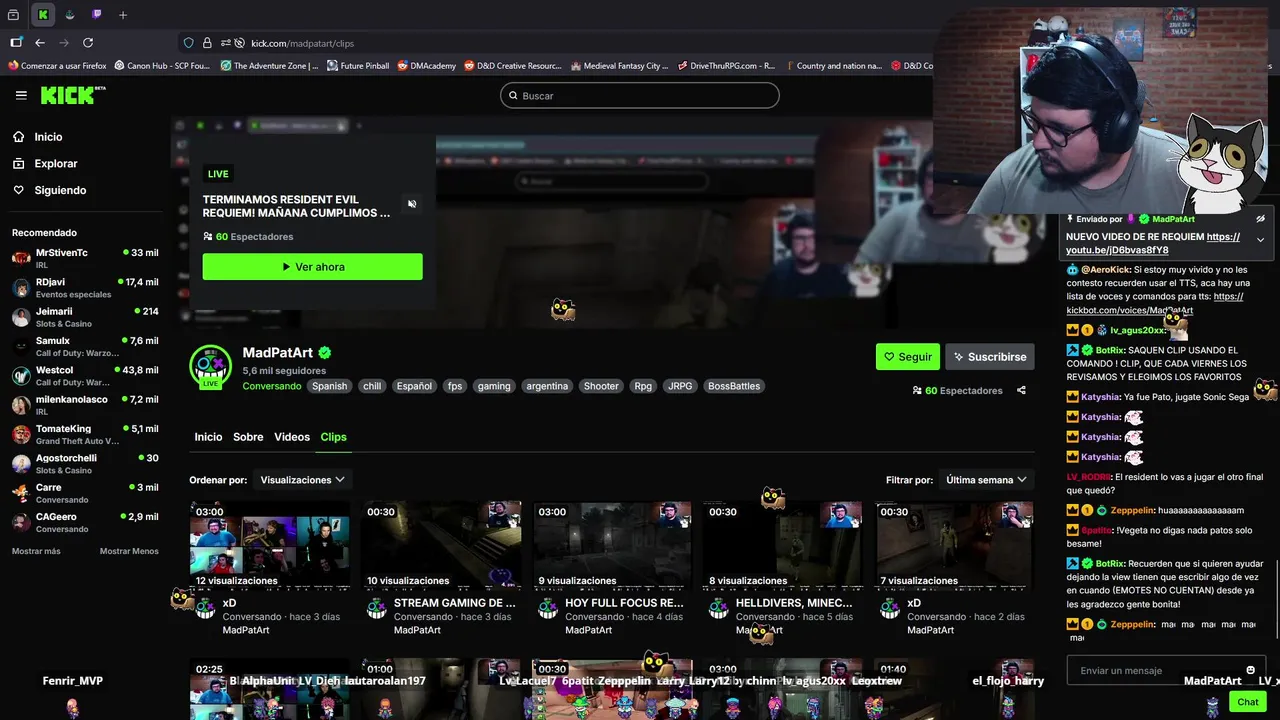Reload the current page
The width and height of the screenshot is (1280, 720).
(x=88, y=43)
